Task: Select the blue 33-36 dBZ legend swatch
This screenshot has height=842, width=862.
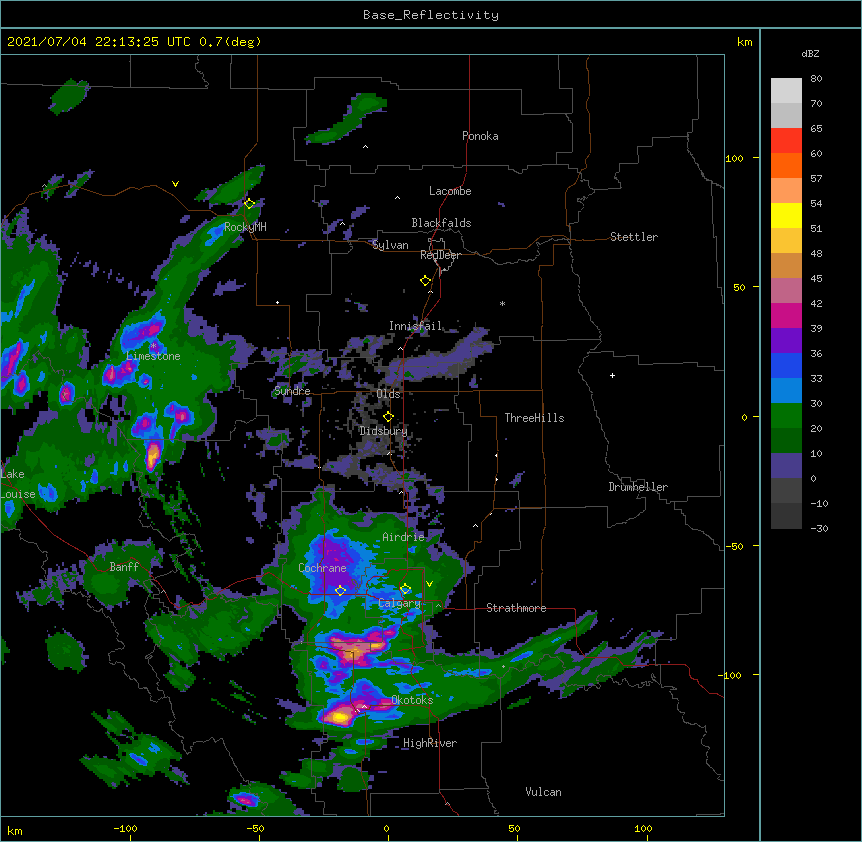Action: (786, 365)
